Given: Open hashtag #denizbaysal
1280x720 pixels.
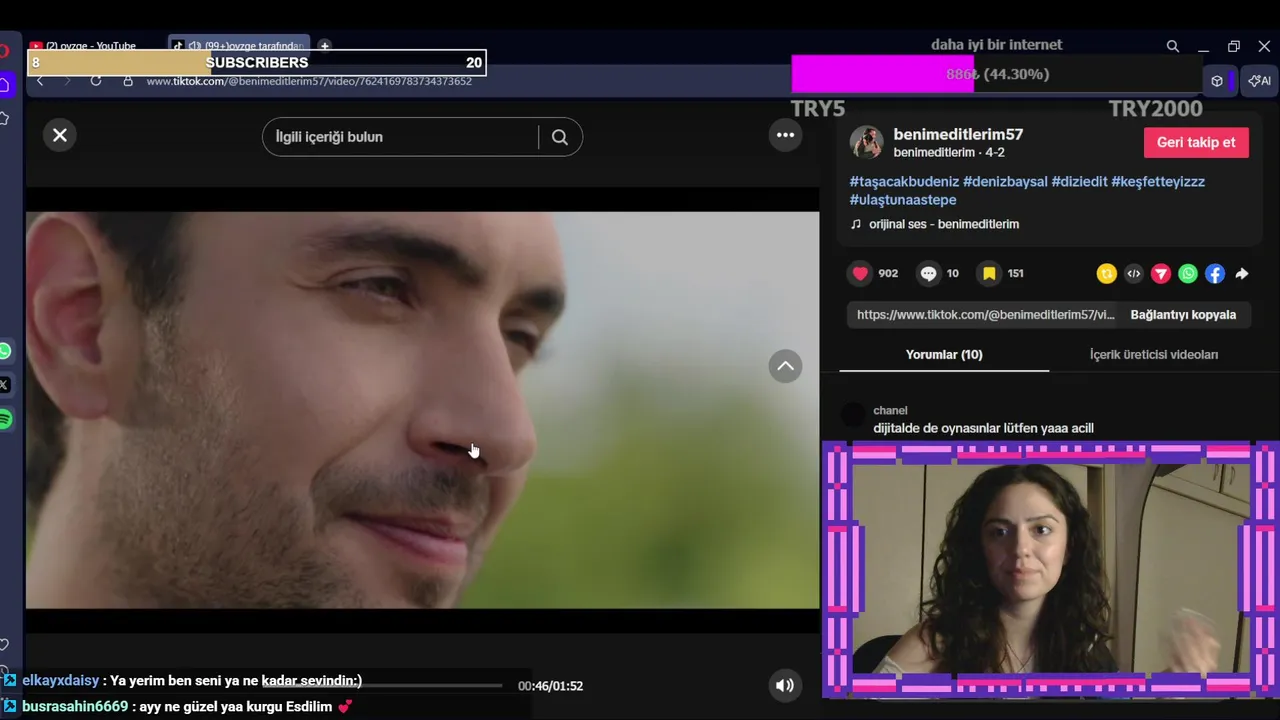Looking at the screenshot, I should (x=1005, y=181).
